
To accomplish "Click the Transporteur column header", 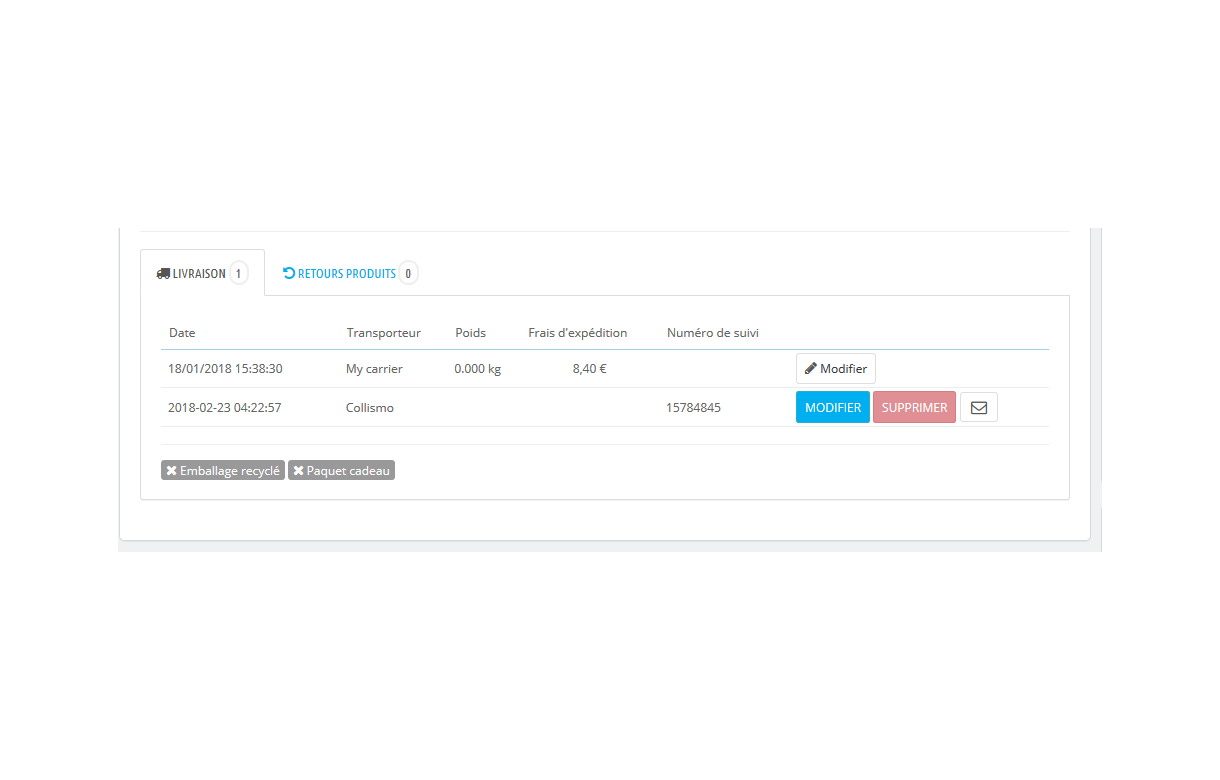I will pos(384,332).
